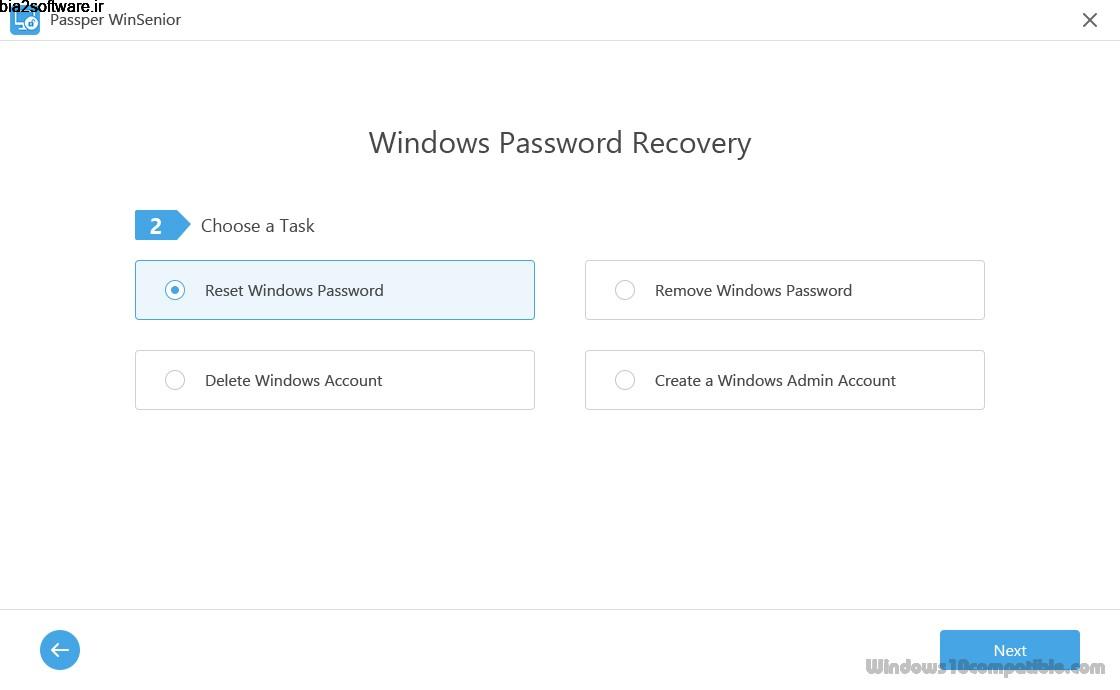Click the Remove Windows Password card
Image resolution: width=1120 pixels, height=690 pixels.
pos(784,290)
